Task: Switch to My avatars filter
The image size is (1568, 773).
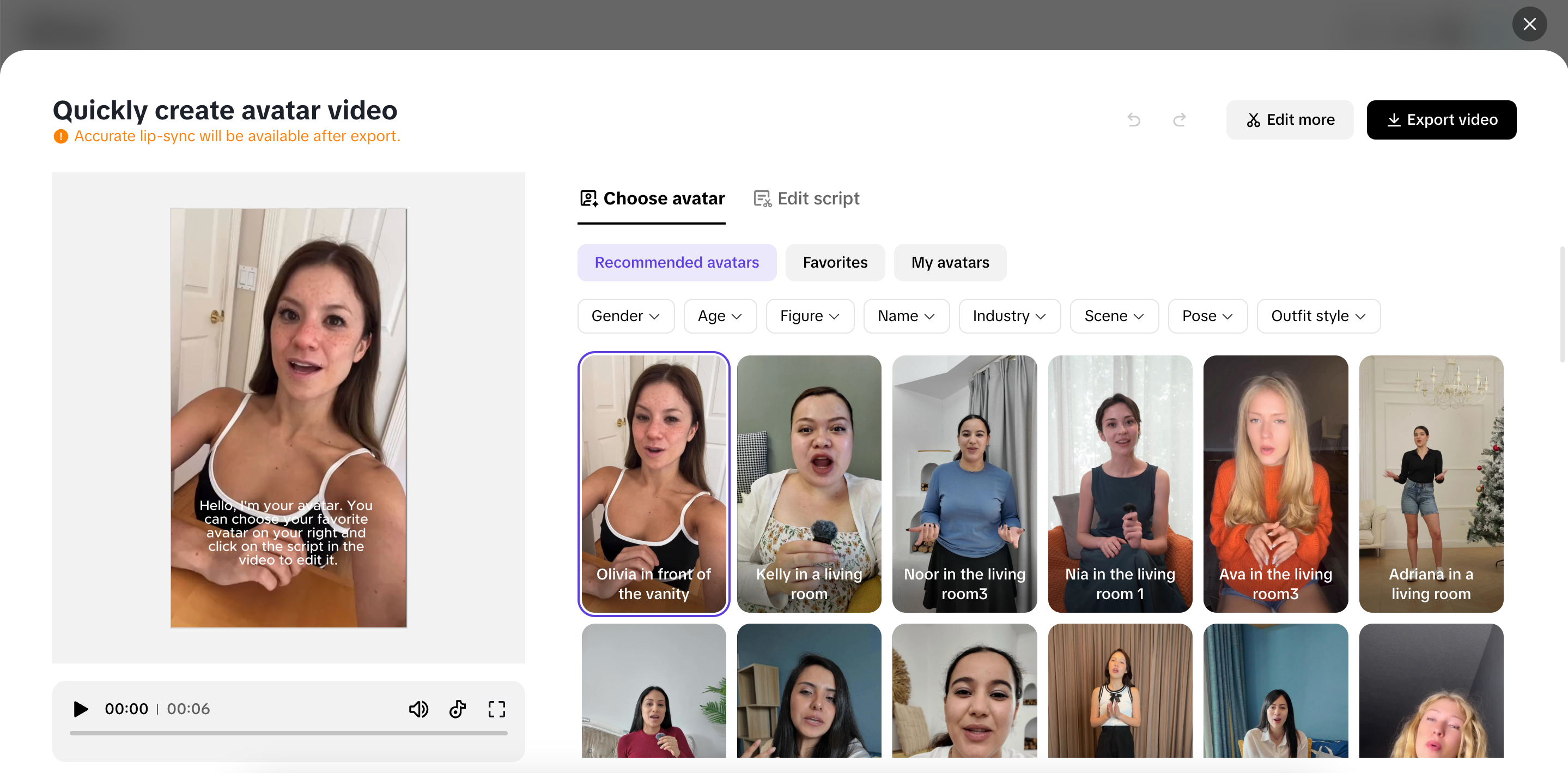Action: 950,263
